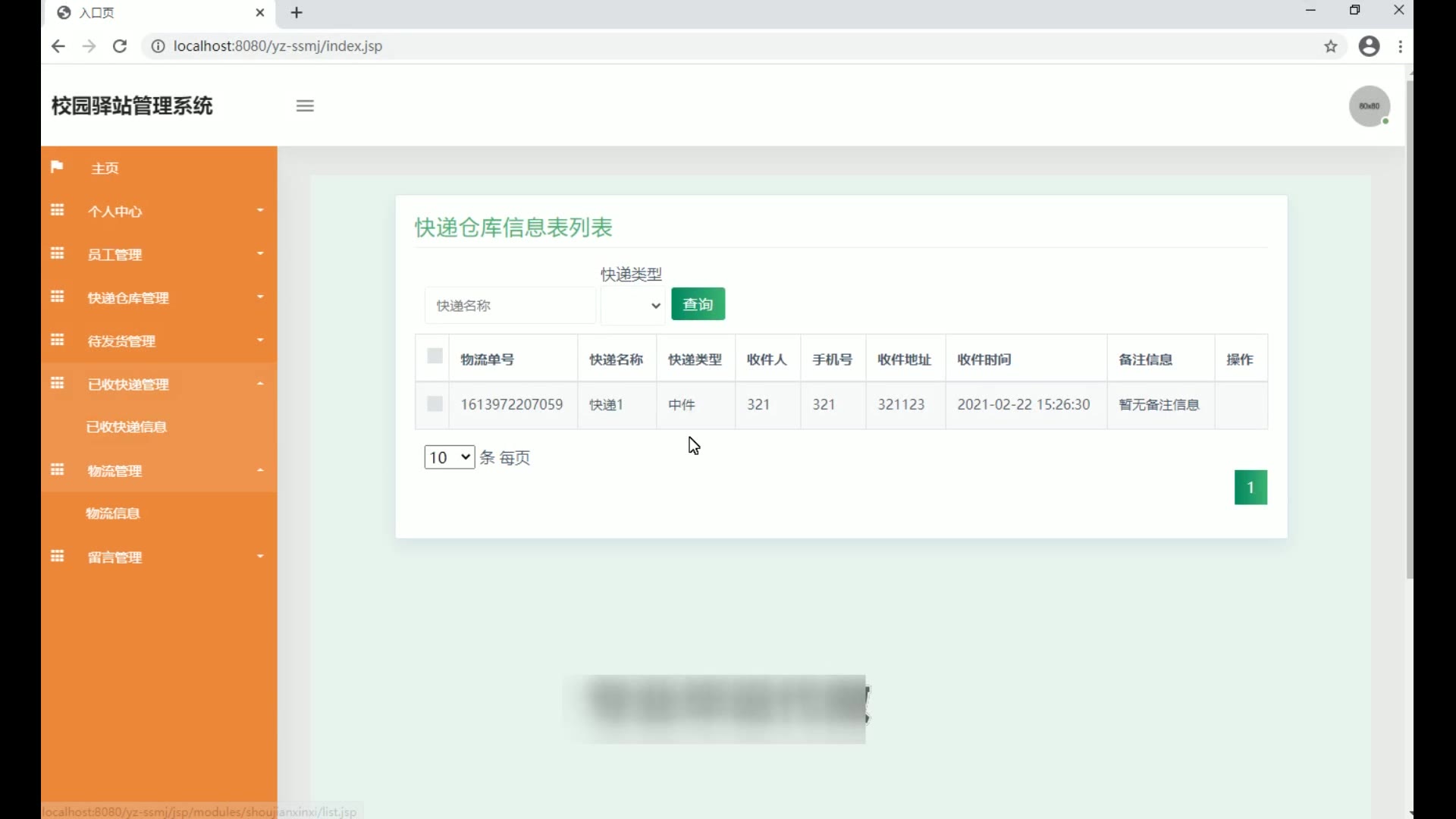Viewport: 1456px width, 819px height.
Task: Collapse the 物流管理 menu arrow
Action: point(260,469)
